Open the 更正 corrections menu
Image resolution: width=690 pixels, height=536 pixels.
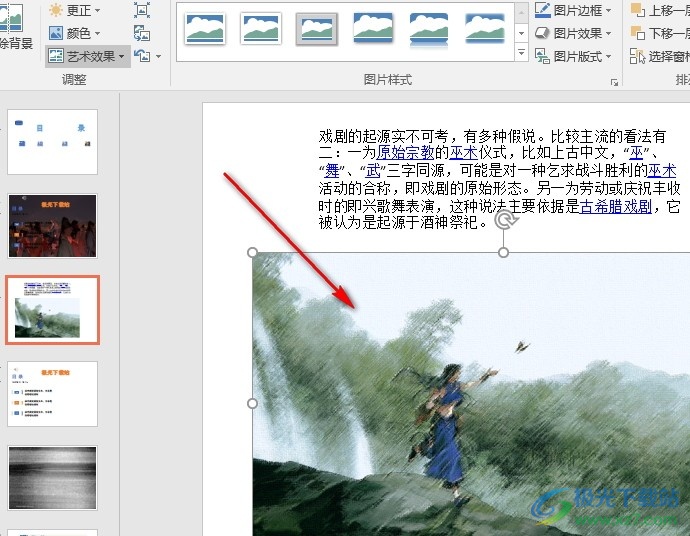(75, 10)
